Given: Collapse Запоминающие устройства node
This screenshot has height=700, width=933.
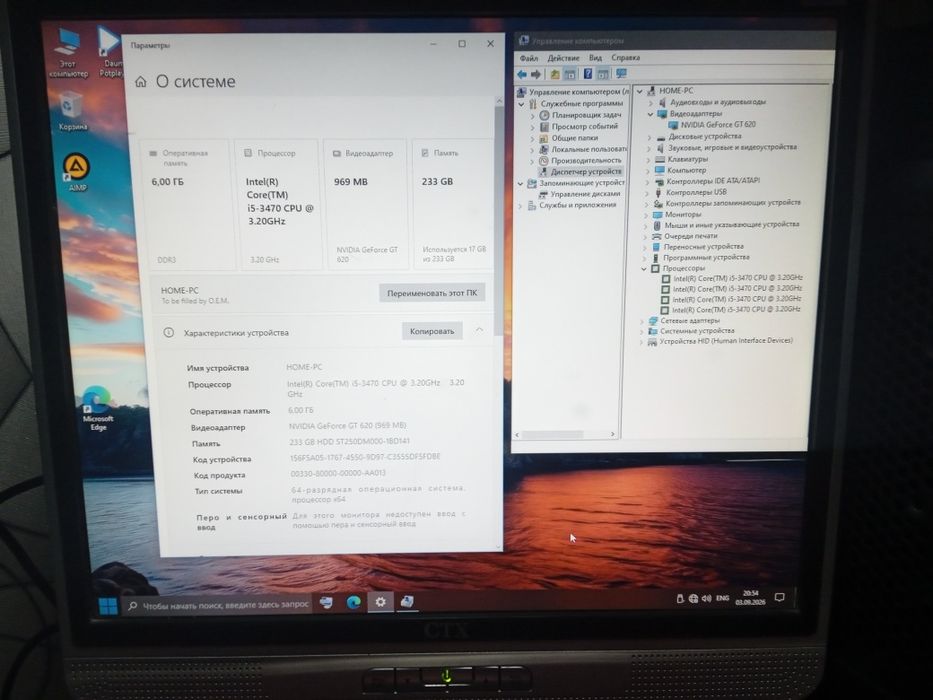Looking at the screenshot, I should coord(521,184).
